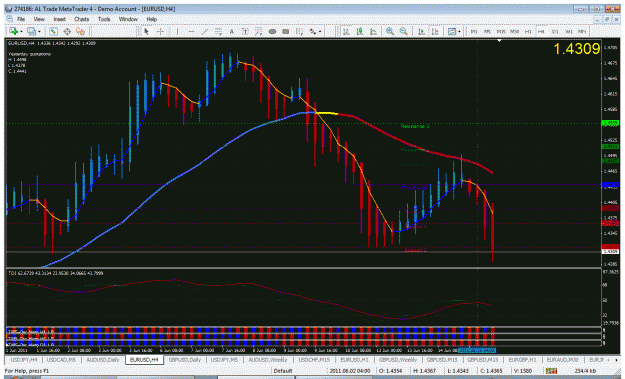
Task: Toggle chart Auto Scroll
Action: click(421, 31)
